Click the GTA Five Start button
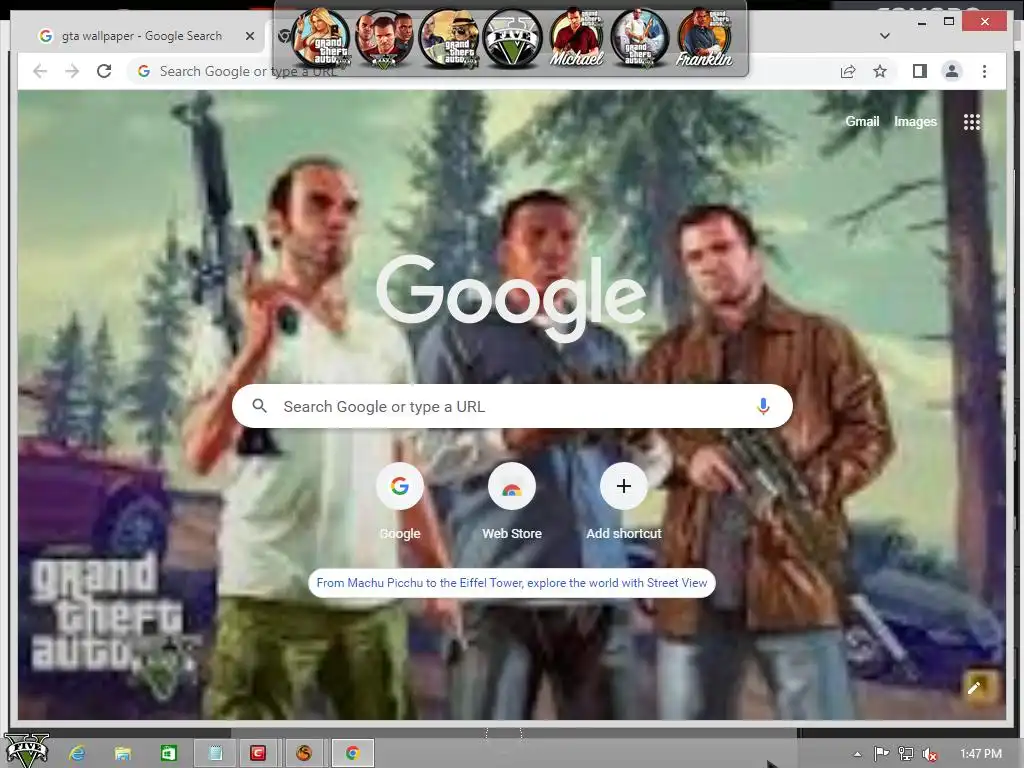 coord(27,751)
